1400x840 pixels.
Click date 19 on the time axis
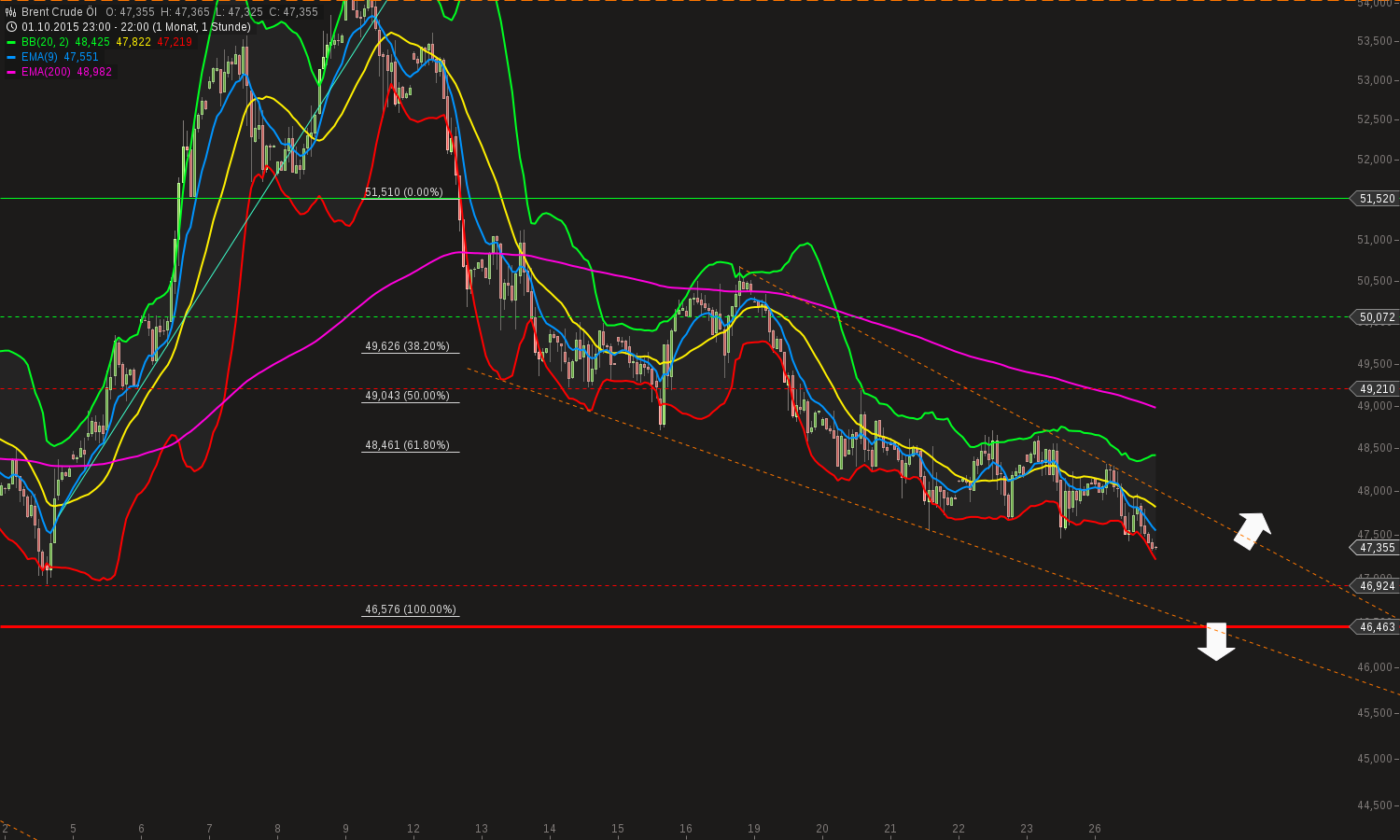point(754,829)
